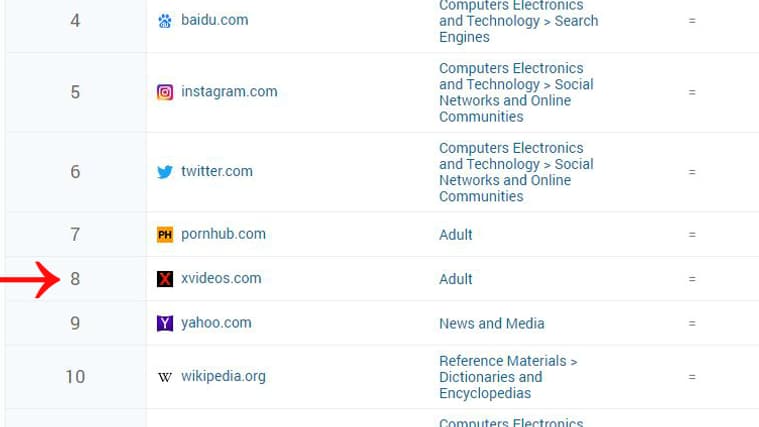
Task: Click the red X favicon
Action: 165,279
